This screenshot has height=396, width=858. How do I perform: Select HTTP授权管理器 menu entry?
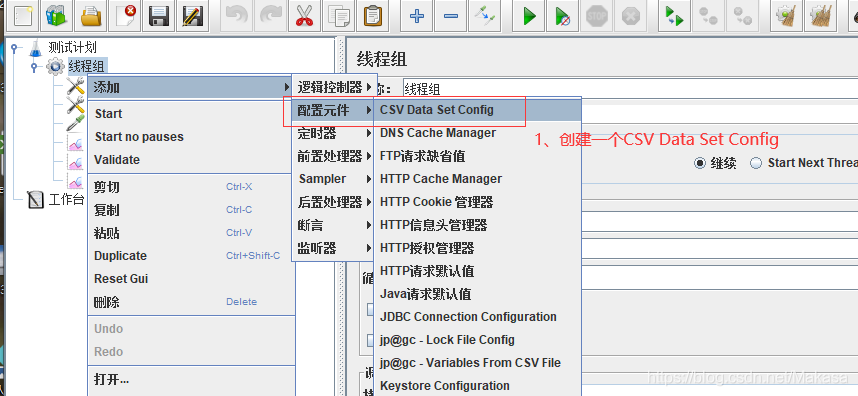(x=477, y=248)
